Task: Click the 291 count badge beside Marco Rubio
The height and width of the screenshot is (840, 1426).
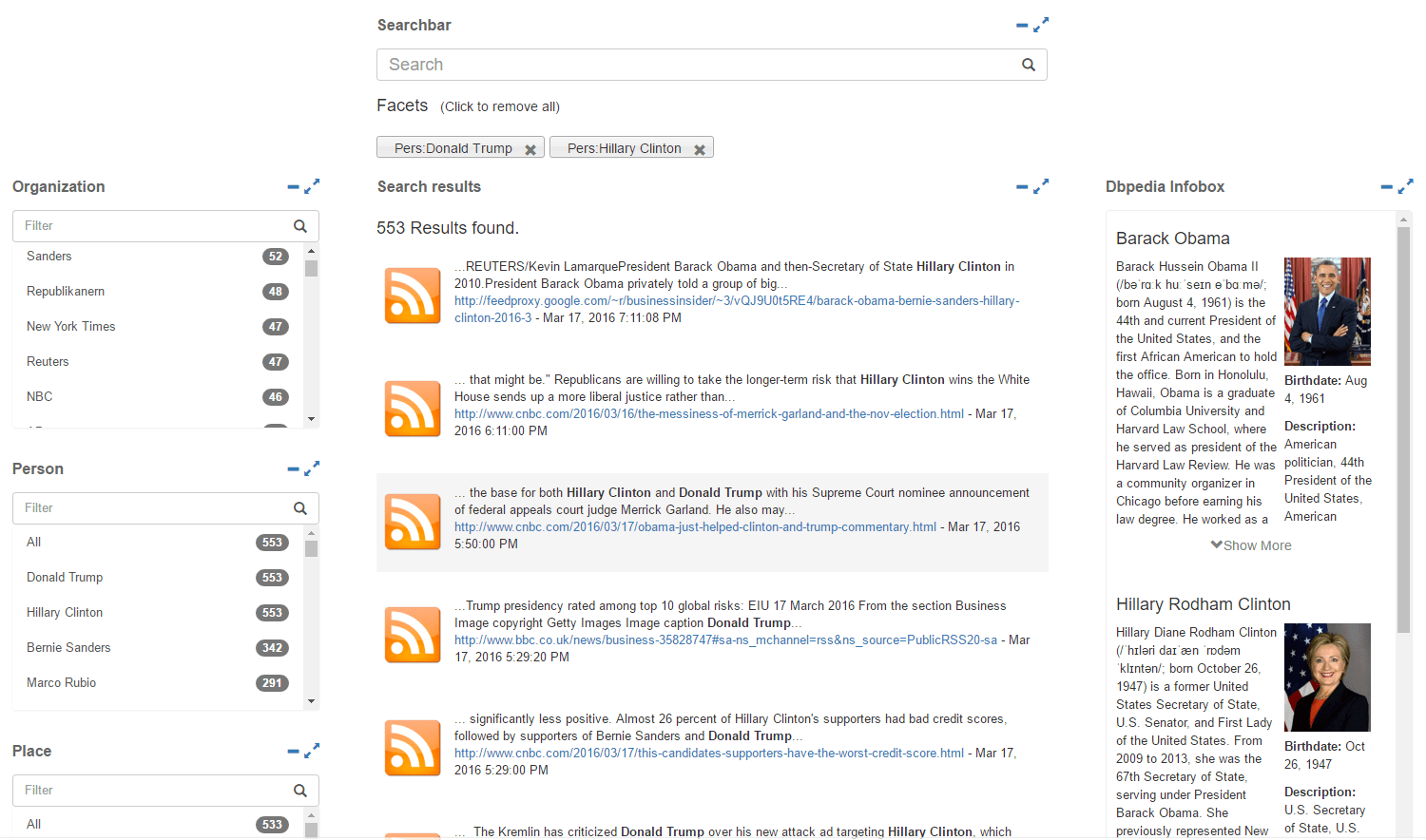Action: [x=273, y=683]
